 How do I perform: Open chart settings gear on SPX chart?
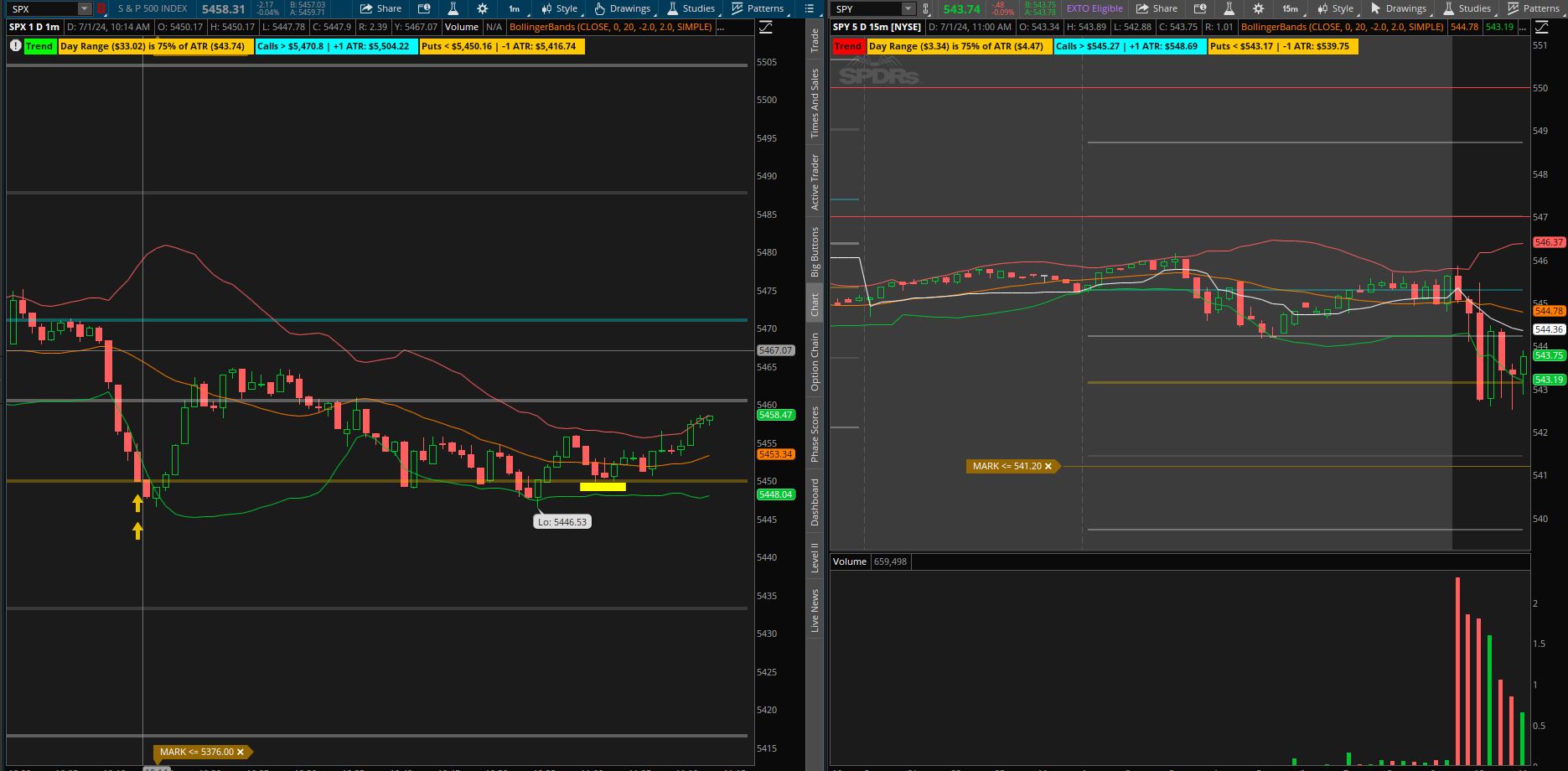[482, 8]
